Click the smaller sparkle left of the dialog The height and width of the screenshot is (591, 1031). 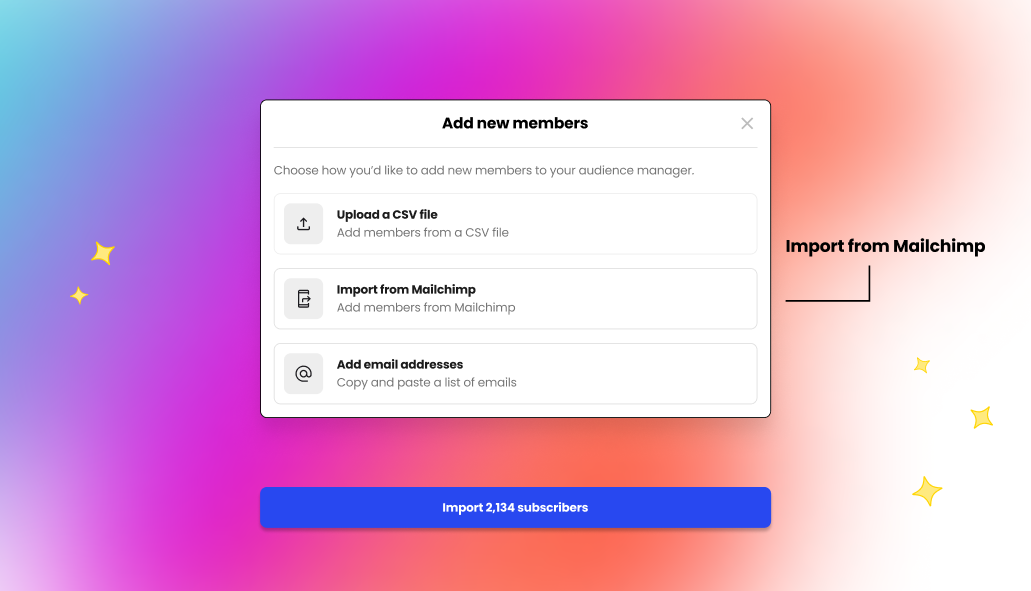point(79,295)
